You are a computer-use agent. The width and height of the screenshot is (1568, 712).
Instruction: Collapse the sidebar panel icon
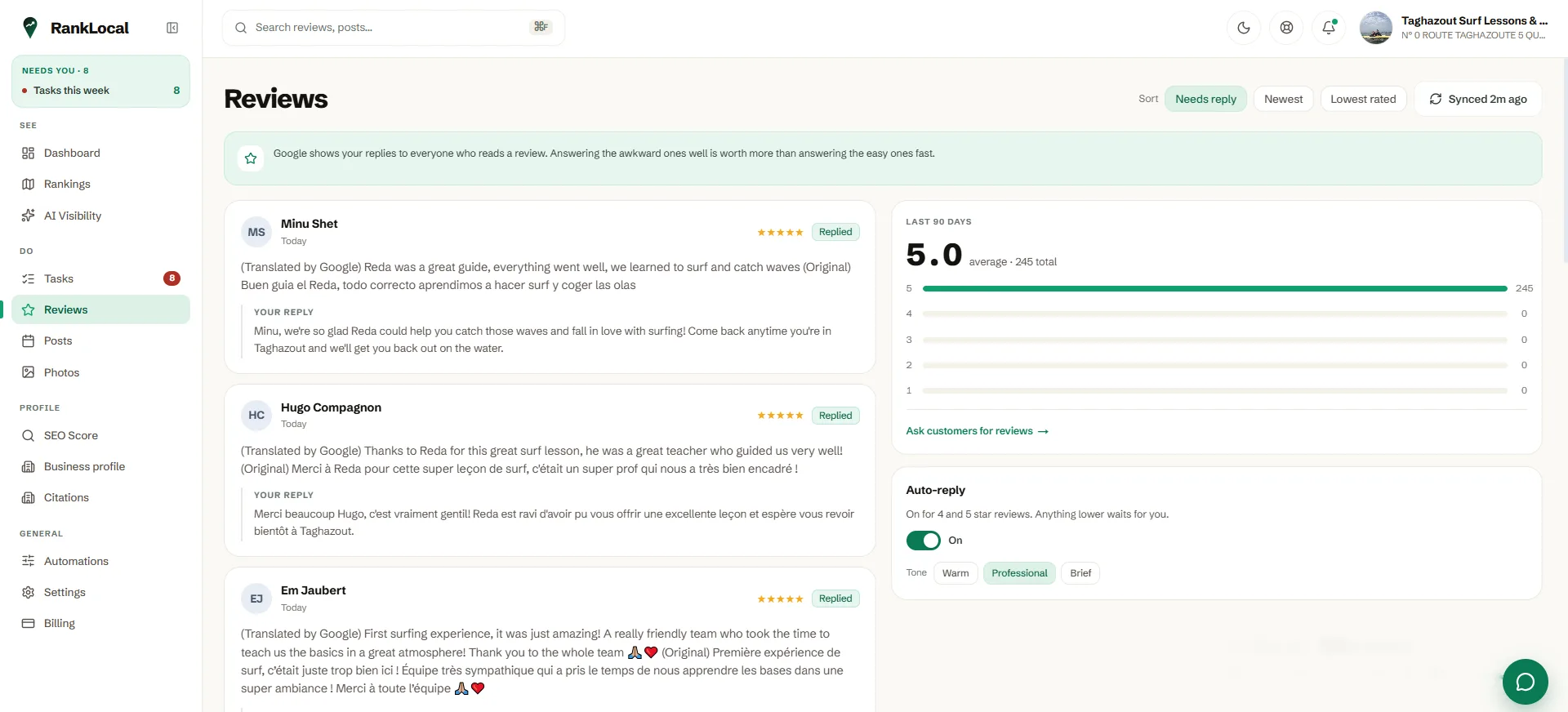(172, 28)
